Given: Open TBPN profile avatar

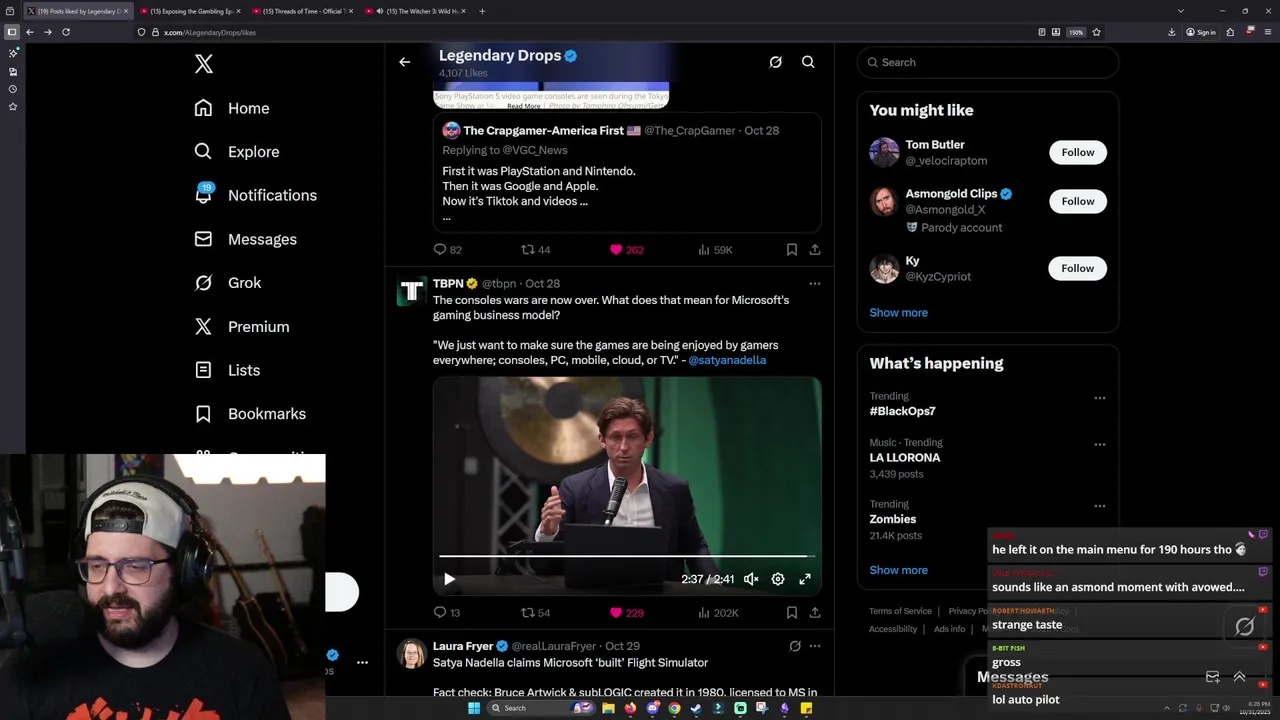Looking at the screenshot, I should (x=411, y=291).
